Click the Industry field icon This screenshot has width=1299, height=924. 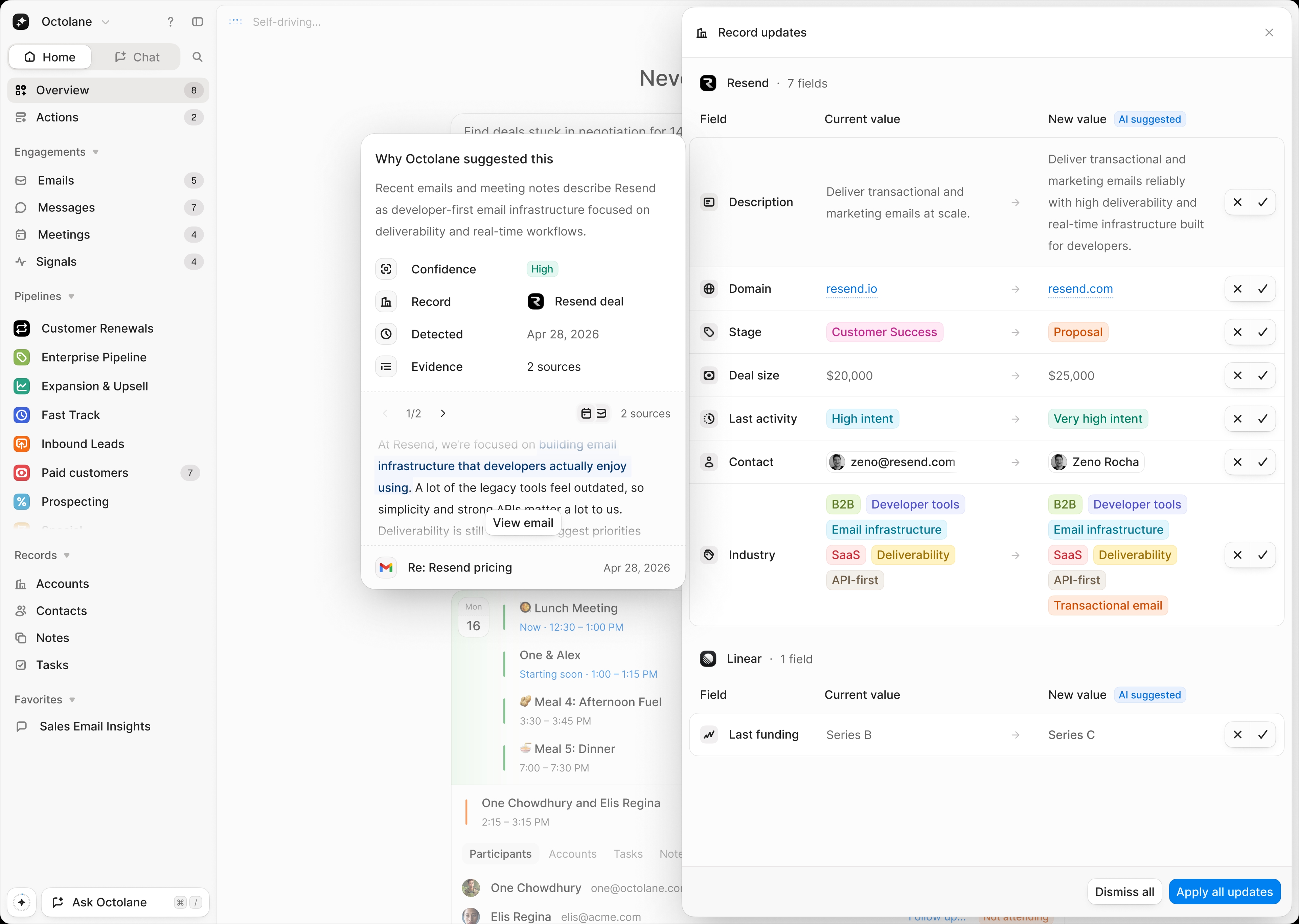point(709,555)
